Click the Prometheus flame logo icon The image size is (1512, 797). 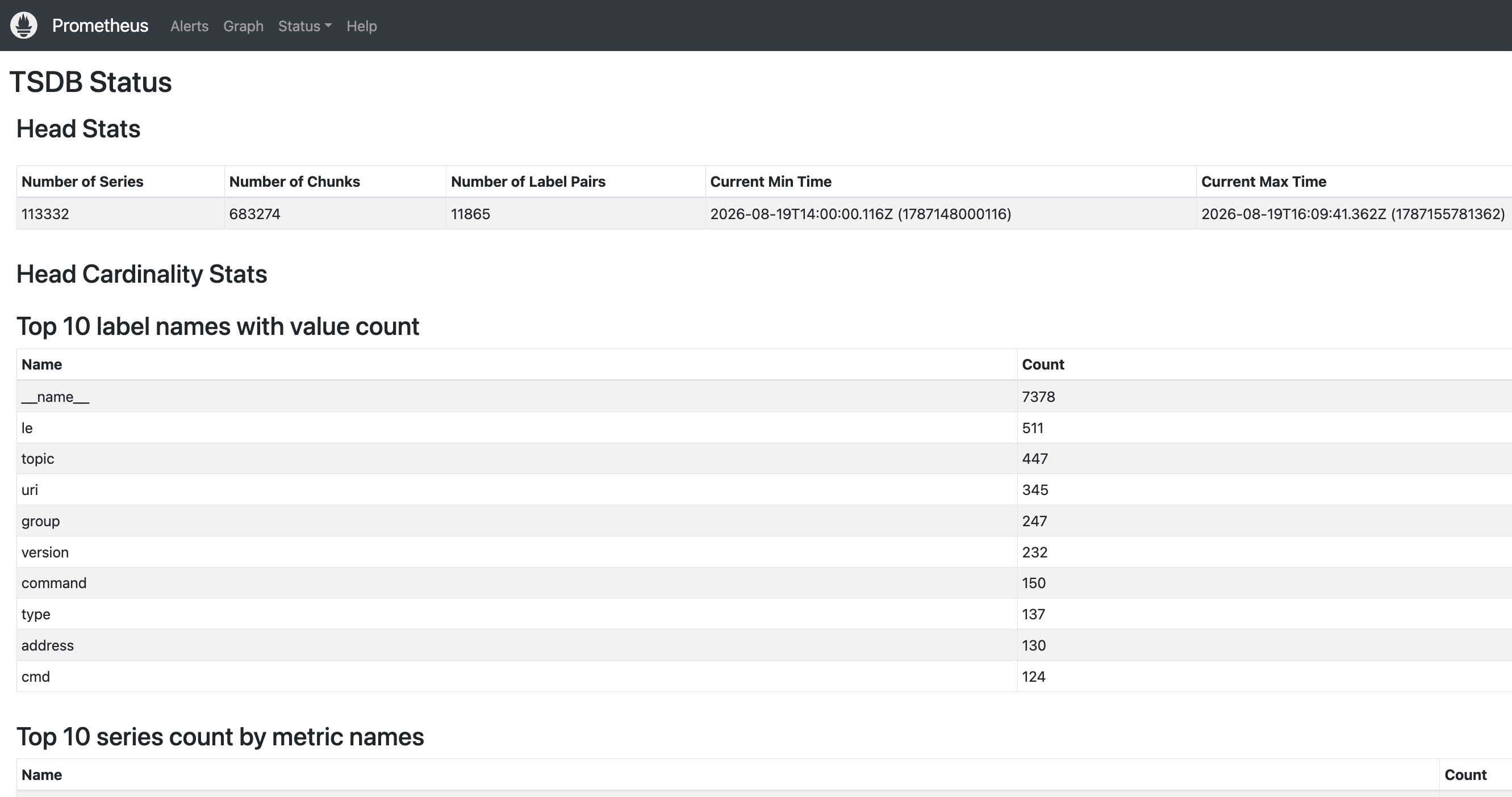pos(24,25)
